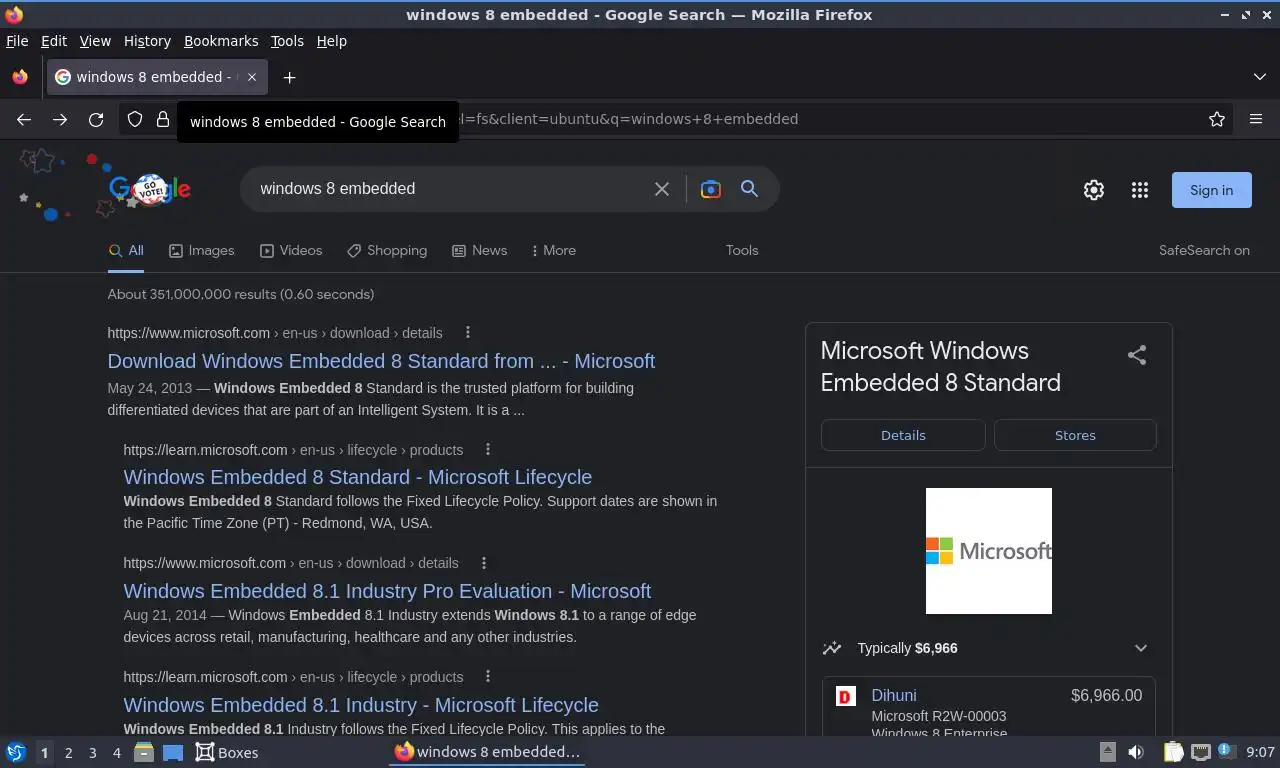1280x768 pixels.
Task: Click the Microsoft logo product thumbnail
Action: (x=989, y=551)
